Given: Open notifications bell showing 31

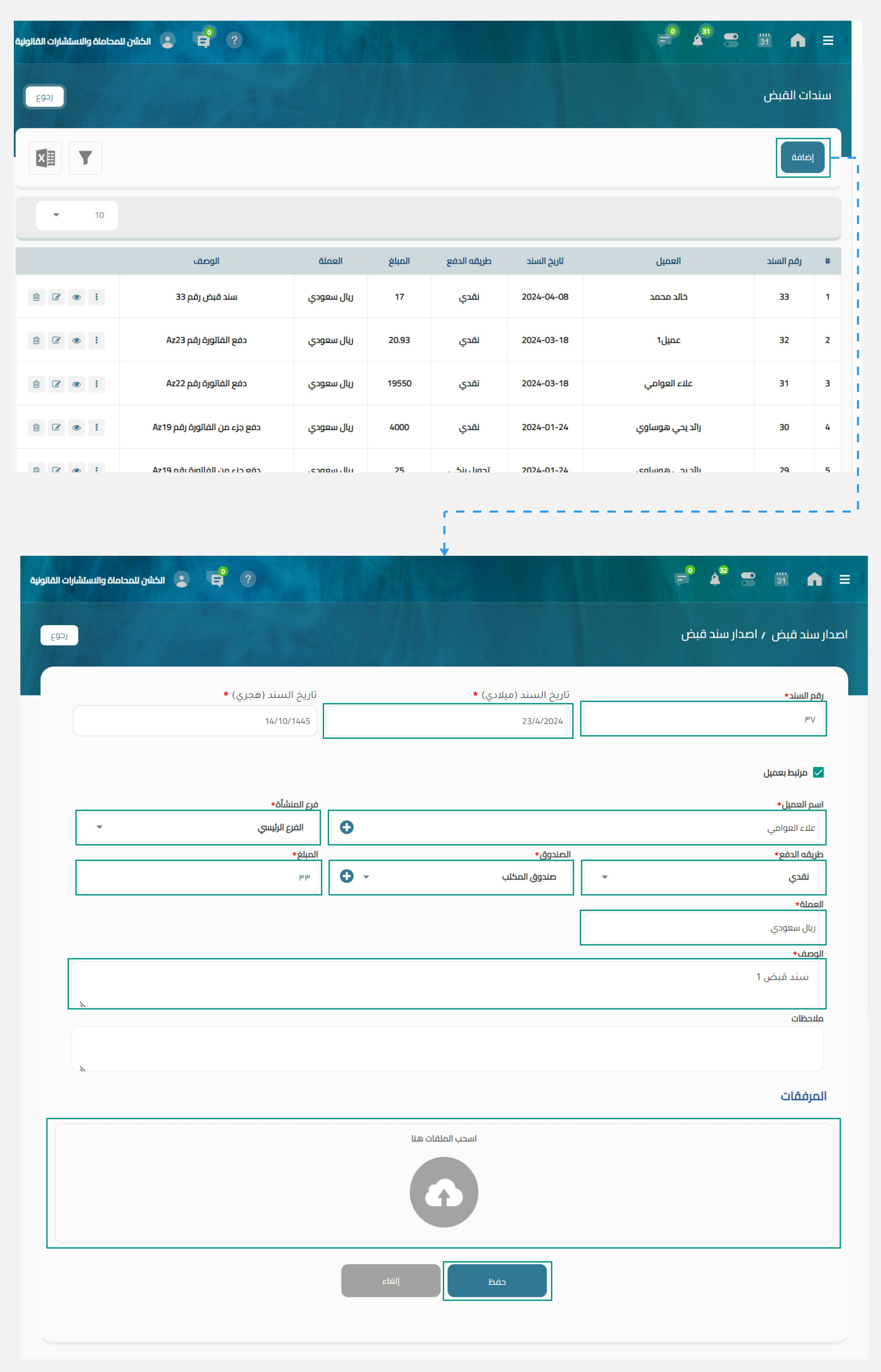Looking at the screenshot, I should [x=698, y=39].
